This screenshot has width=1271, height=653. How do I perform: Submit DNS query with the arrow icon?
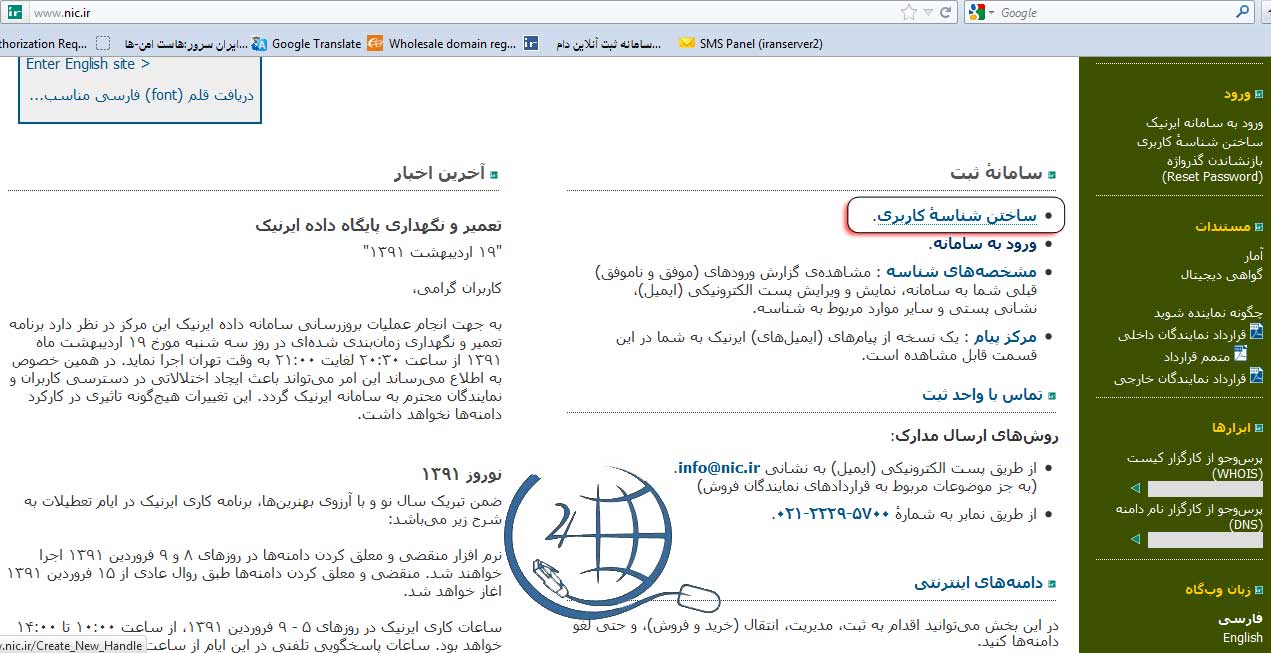coord(1135,540)
